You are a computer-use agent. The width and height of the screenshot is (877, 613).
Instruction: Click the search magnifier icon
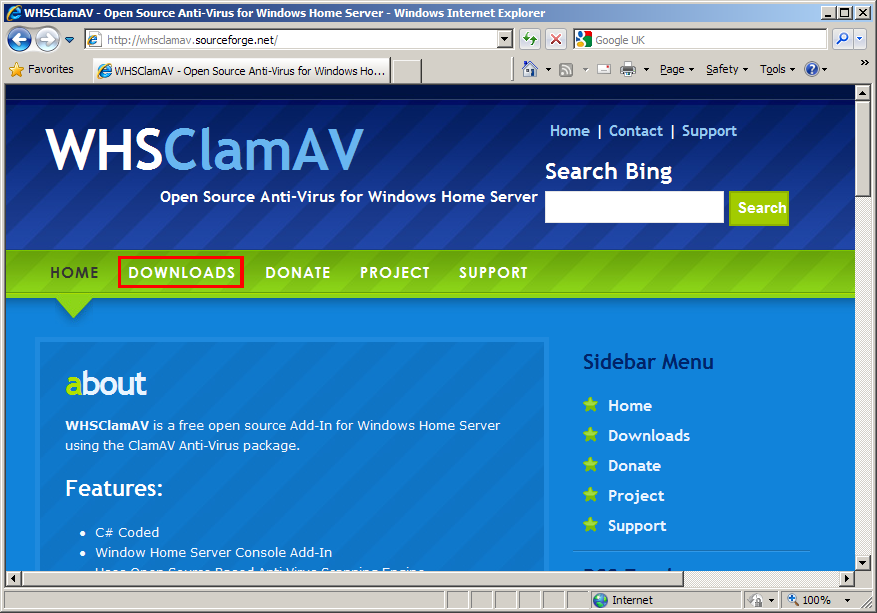[x=843, y=40]
